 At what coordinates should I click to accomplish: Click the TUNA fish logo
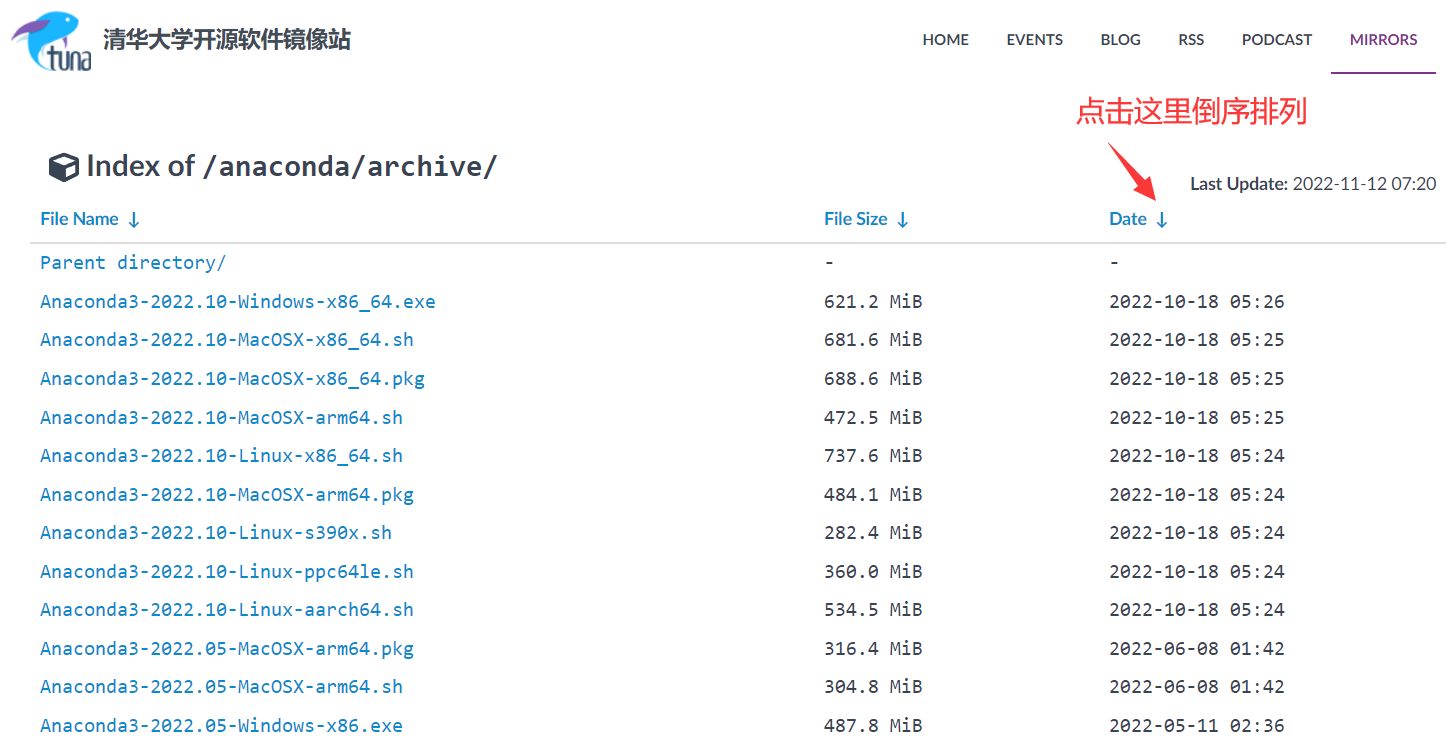tap(52, 43)
